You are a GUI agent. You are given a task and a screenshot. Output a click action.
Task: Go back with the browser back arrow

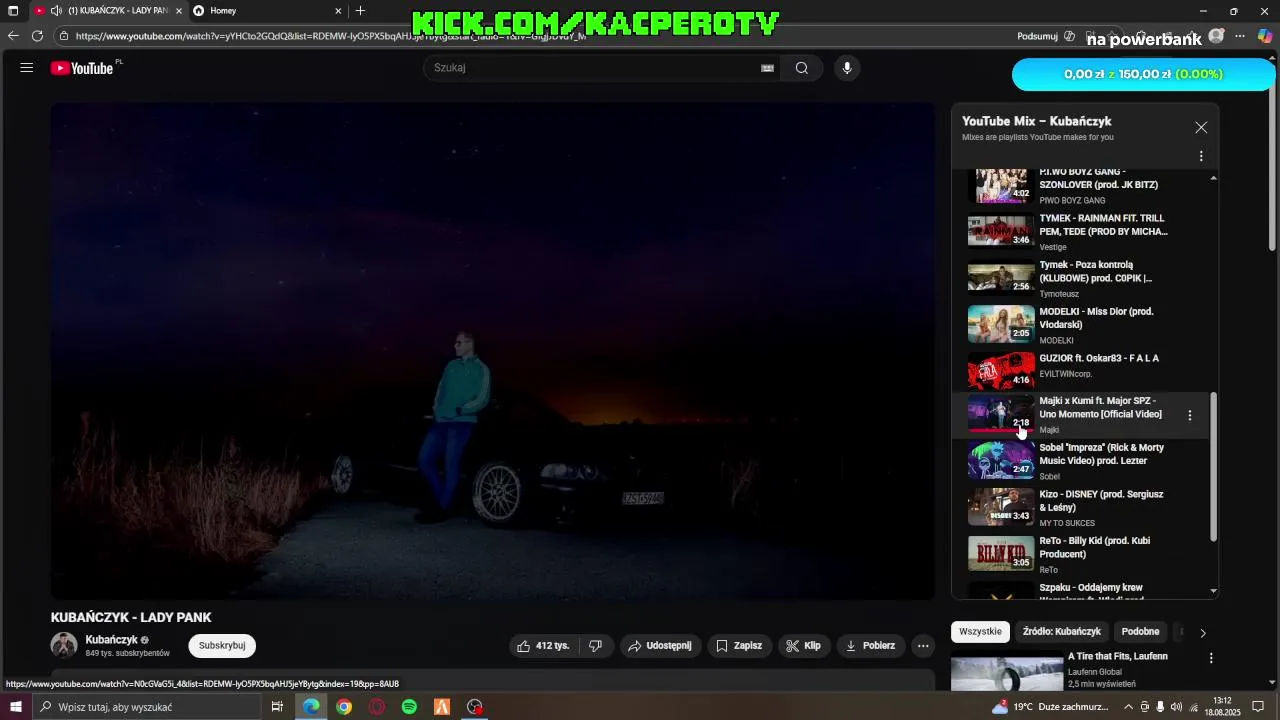[x=13, y=36]
